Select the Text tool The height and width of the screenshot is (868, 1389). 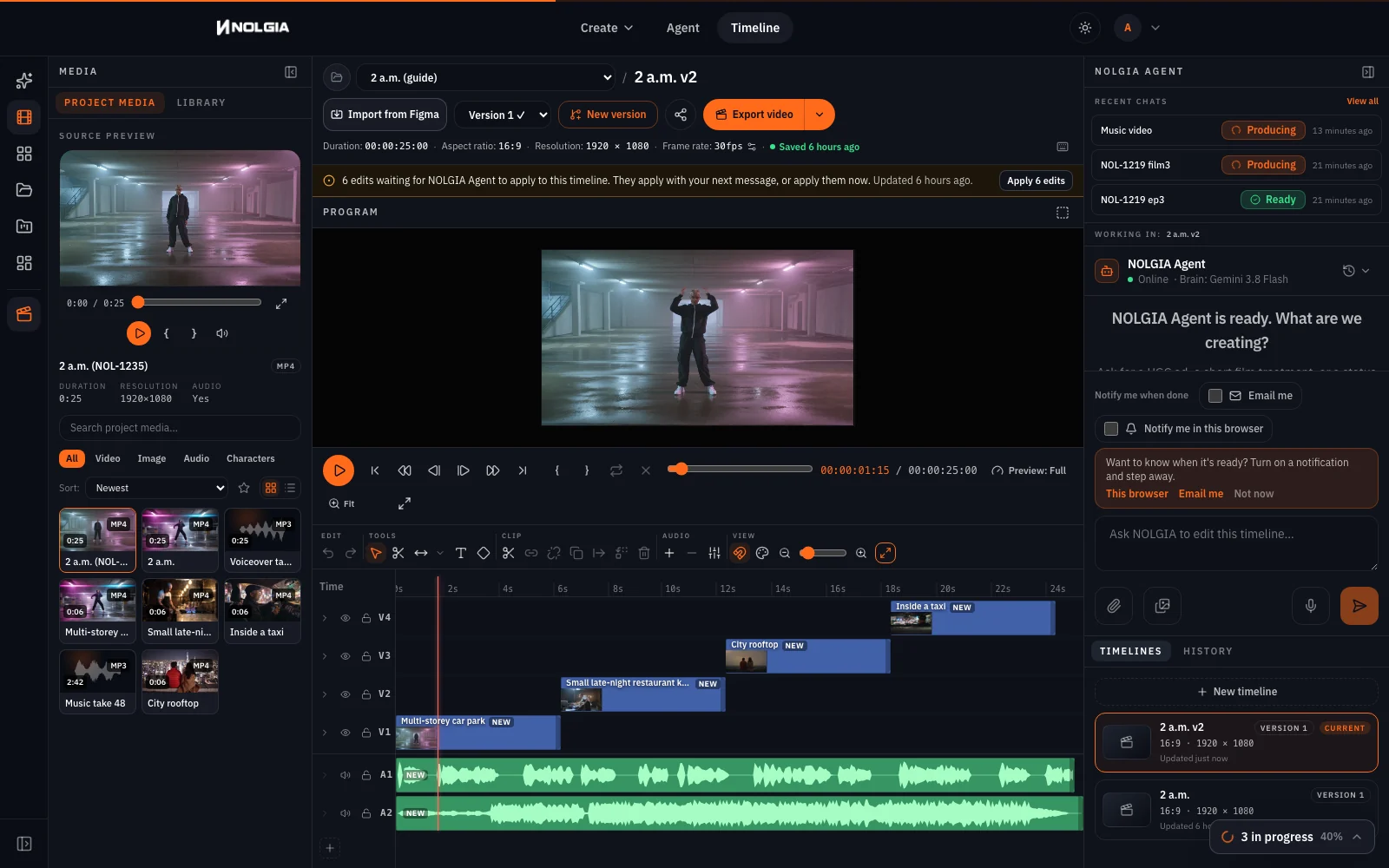pyautogui.click(x=461, y=553)
